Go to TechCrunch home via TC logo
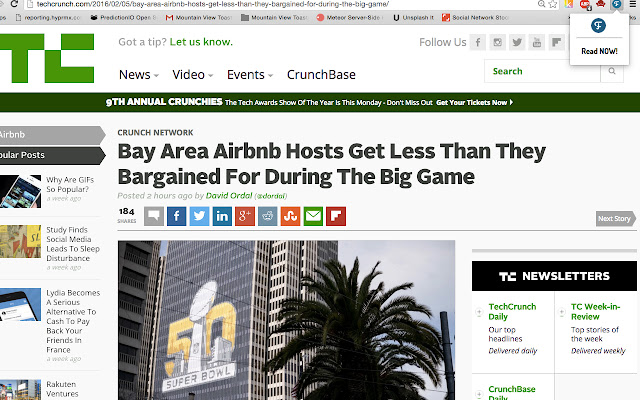The height and width of the screenshot is (400, 640). [x=47, y=58]
